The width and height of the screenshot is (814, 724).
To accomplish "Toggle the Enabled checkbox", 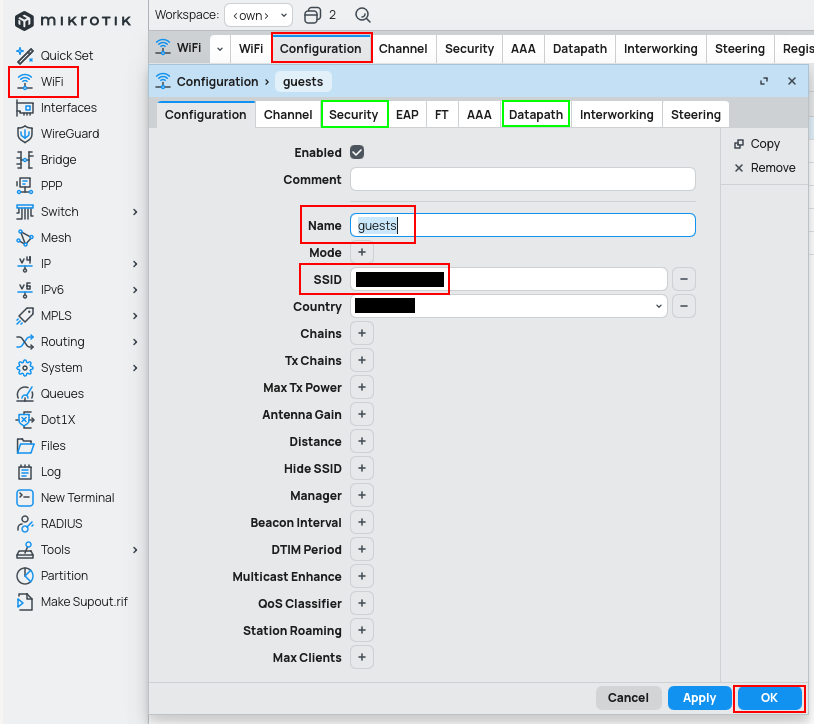I will (x=357, y=152).
